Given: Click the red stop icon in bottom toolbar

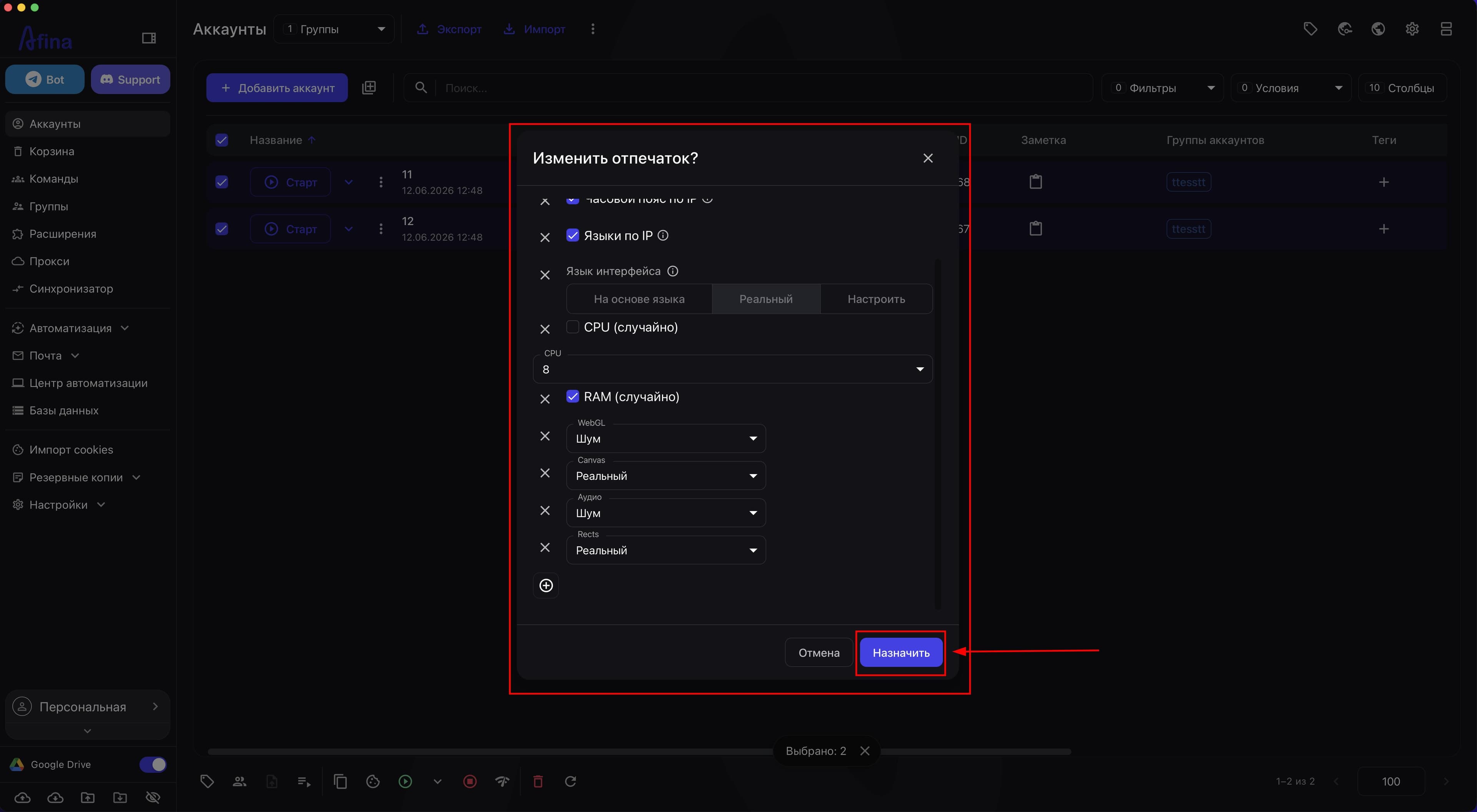Looking at the screenshot, I should (470, 781).
